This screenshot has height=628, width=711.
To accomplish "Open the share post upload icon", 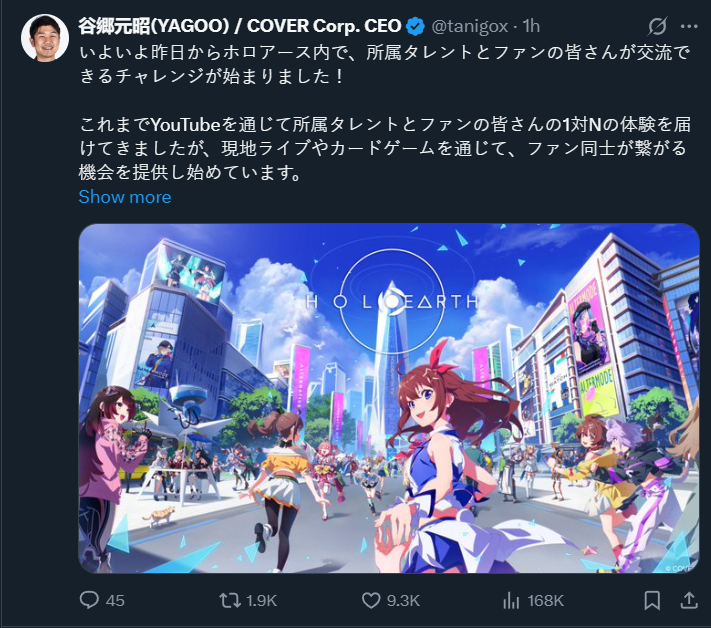I will 689,600.
